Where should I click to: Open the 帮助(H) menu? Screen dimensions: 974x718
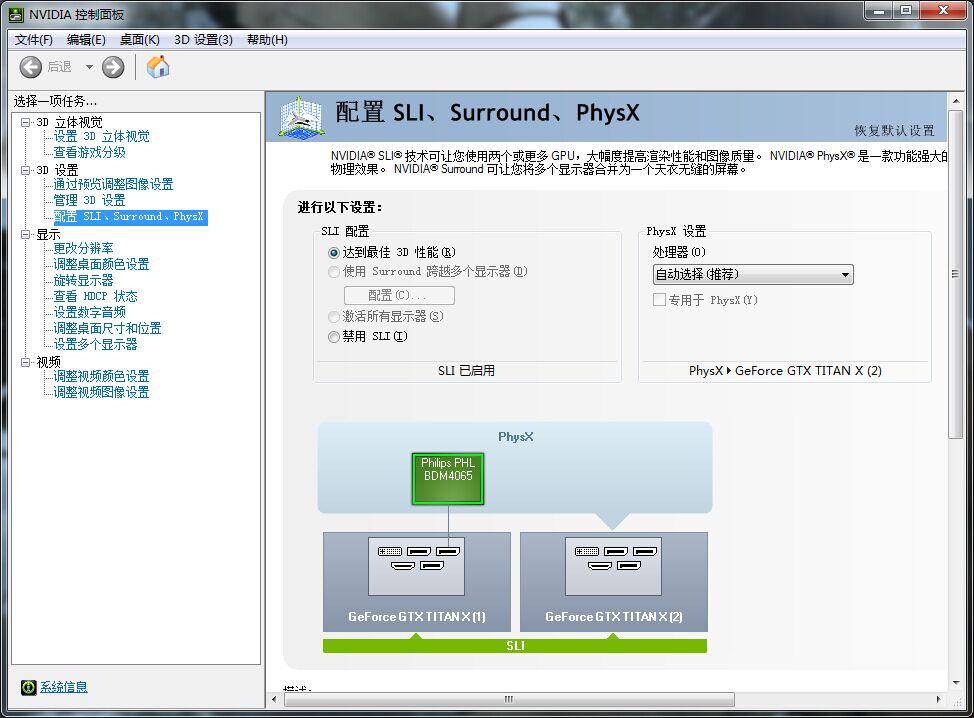click(x=267, y=40)
